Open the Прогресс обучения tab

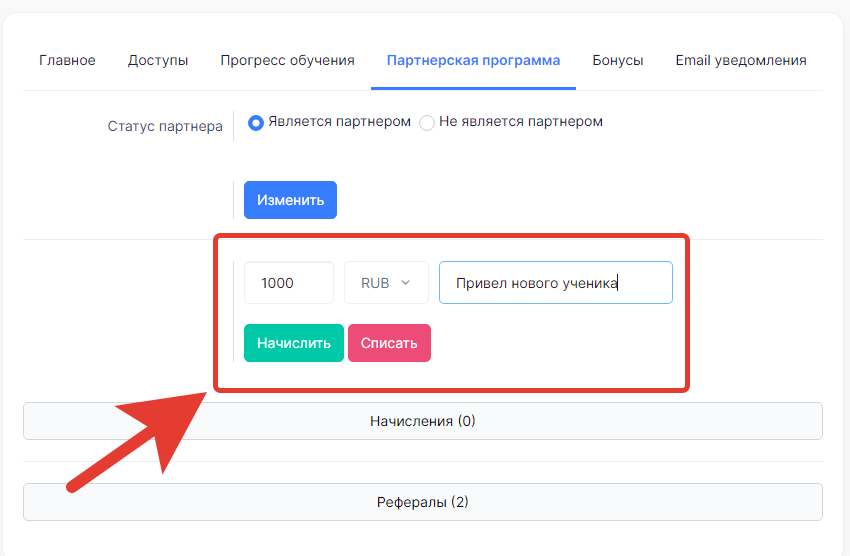(x=287, y=60)
